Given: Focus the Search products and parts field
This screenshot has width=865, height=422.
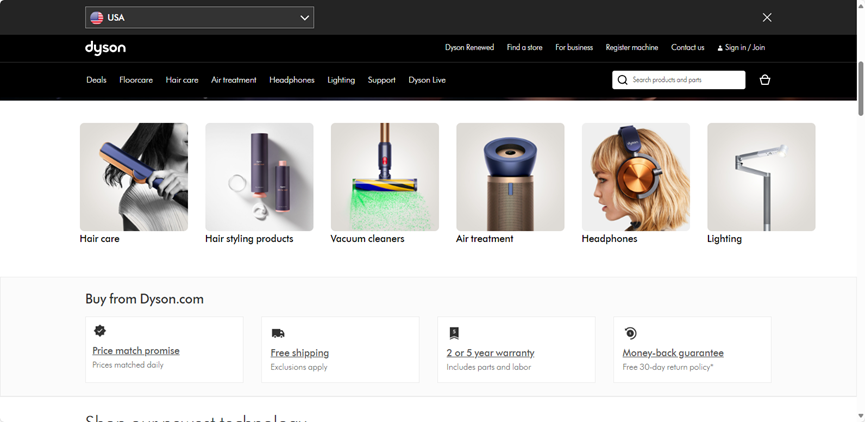Looking at the screenshot, I should click(679, 80).
